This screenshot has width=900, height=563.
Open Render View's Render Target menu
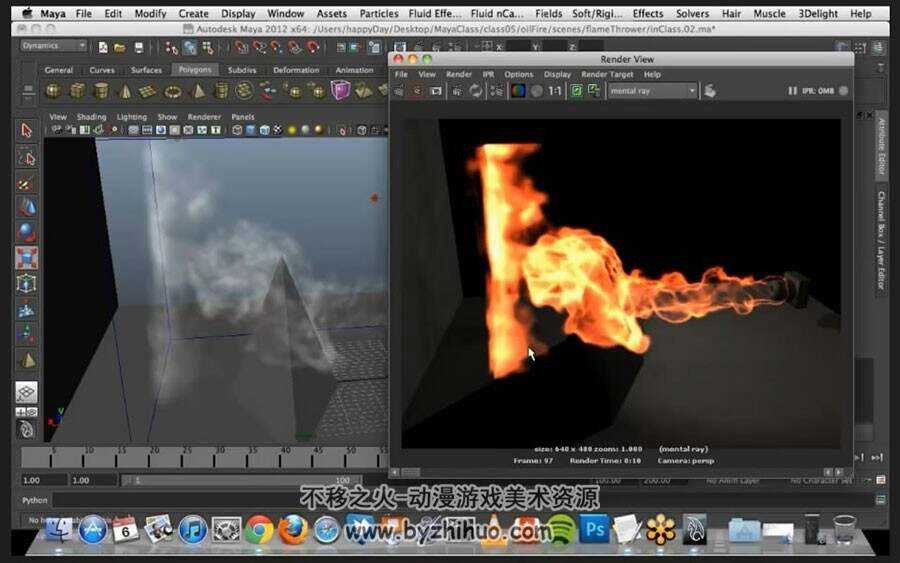coord(607,74)
